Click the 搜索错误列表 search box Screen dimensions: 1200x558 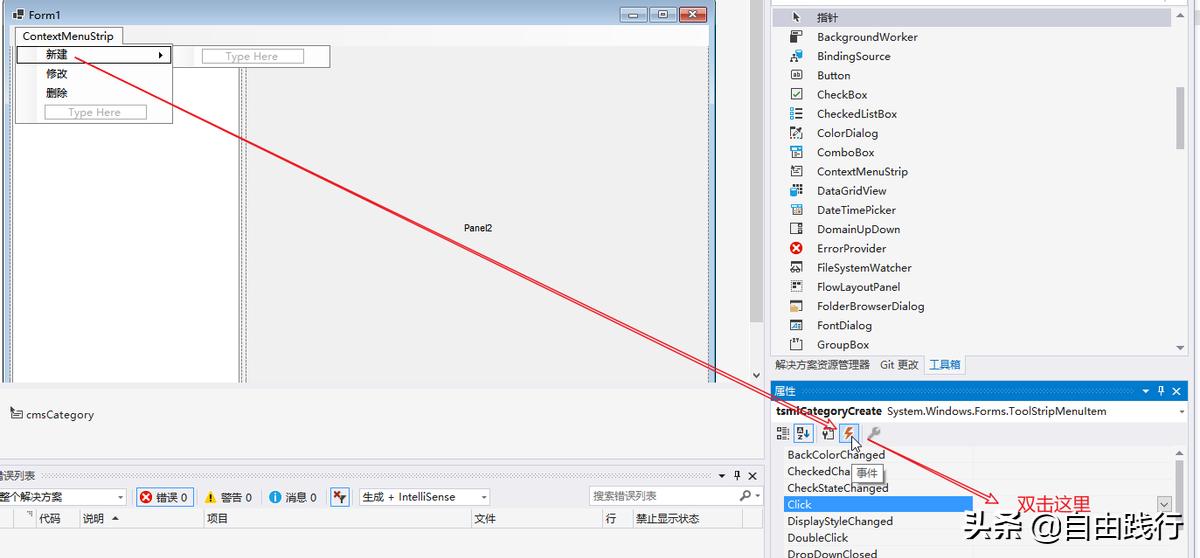click(x=663, y=496)
